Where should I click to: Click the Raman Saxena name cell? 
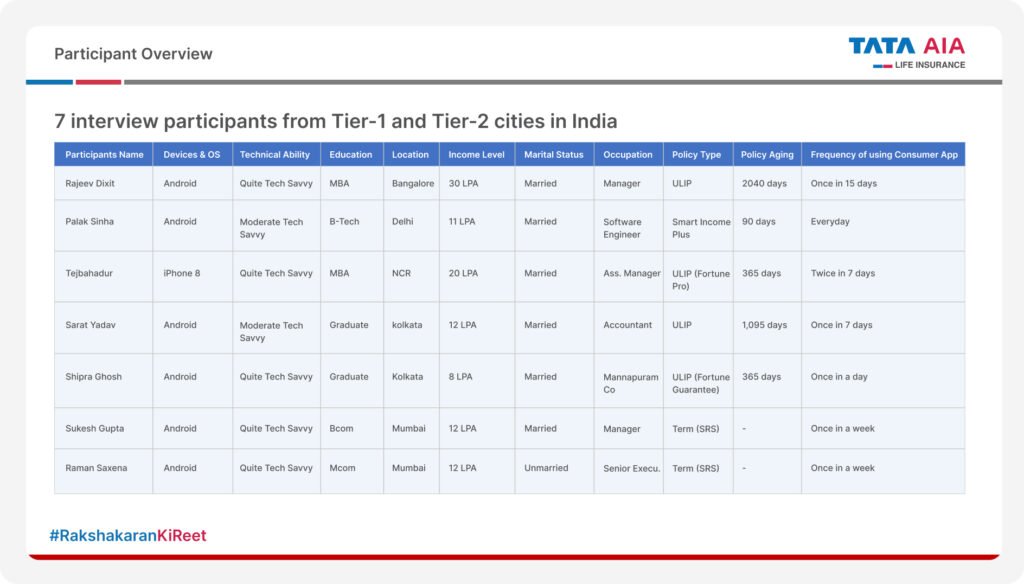(x=96, y=468)
